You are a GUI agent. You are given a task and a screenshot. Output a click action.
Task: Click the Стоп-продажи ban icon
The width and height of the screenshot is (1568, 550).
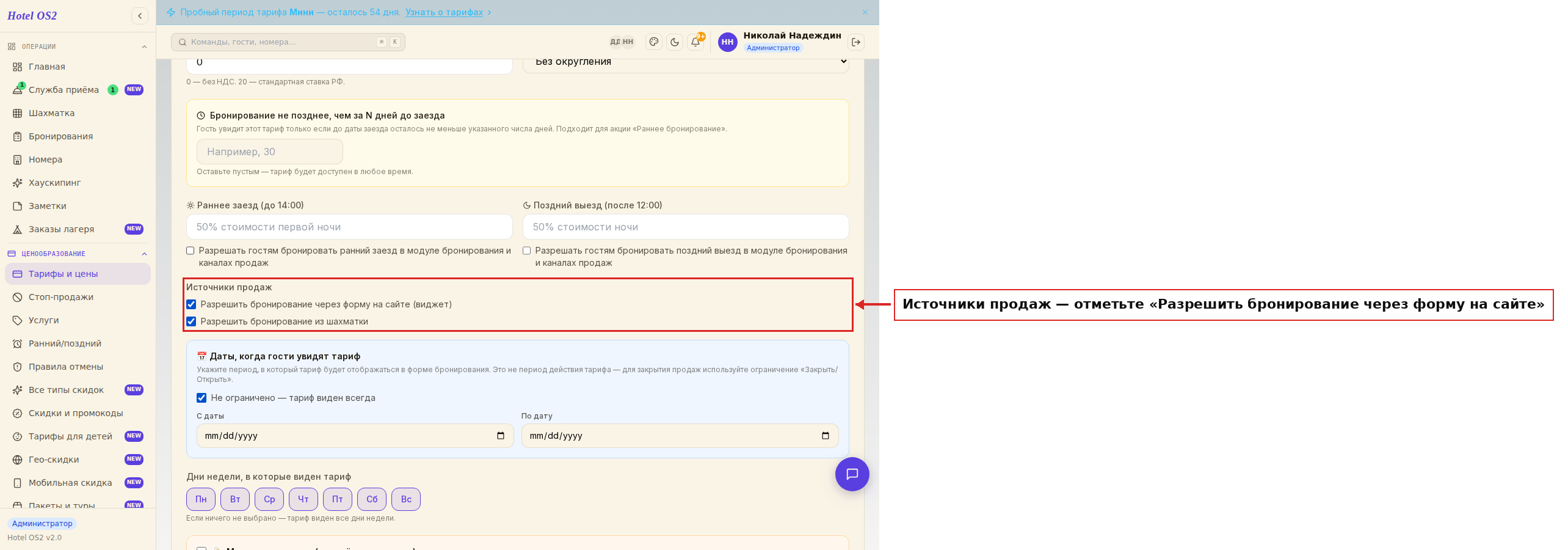(17, 297)
